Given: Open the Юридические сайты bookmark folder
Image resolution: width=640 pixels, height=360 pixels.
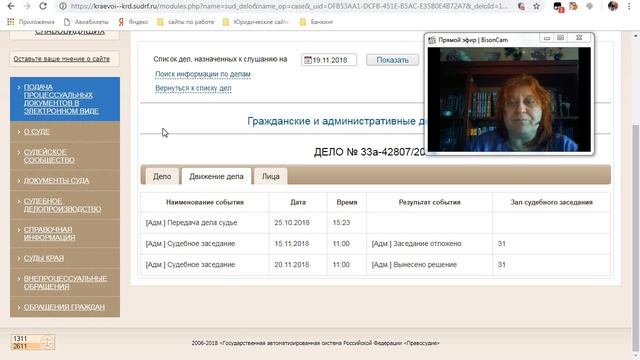Looking at the screenshot, I should (256, 22).
